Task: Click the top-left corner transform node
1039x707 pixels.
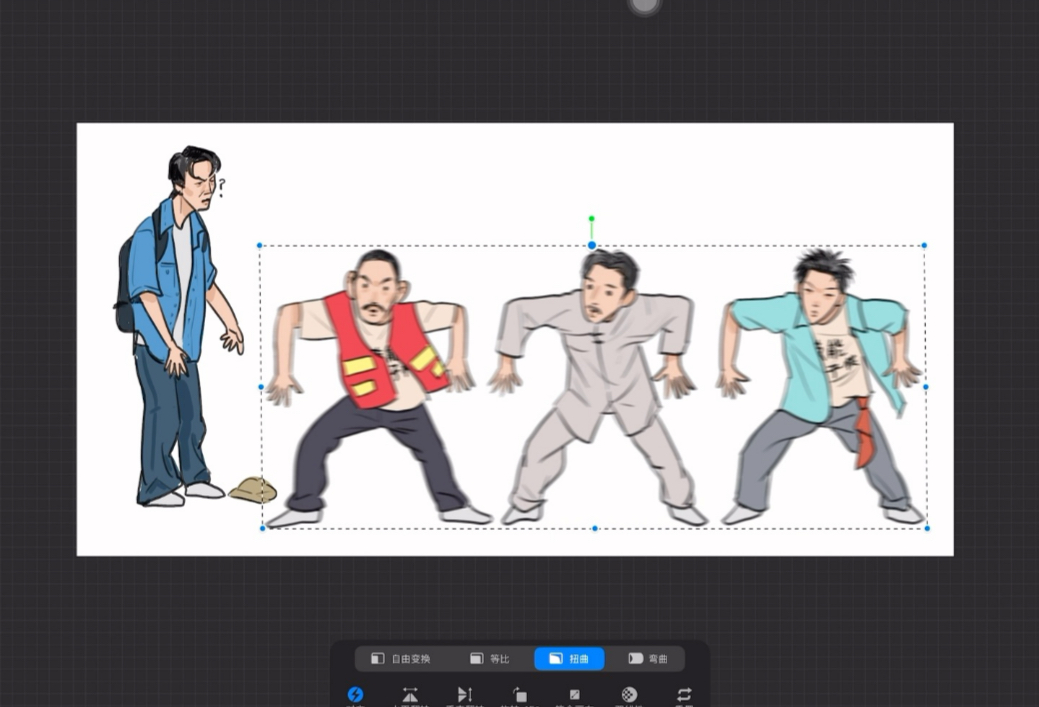Action: 260,246
